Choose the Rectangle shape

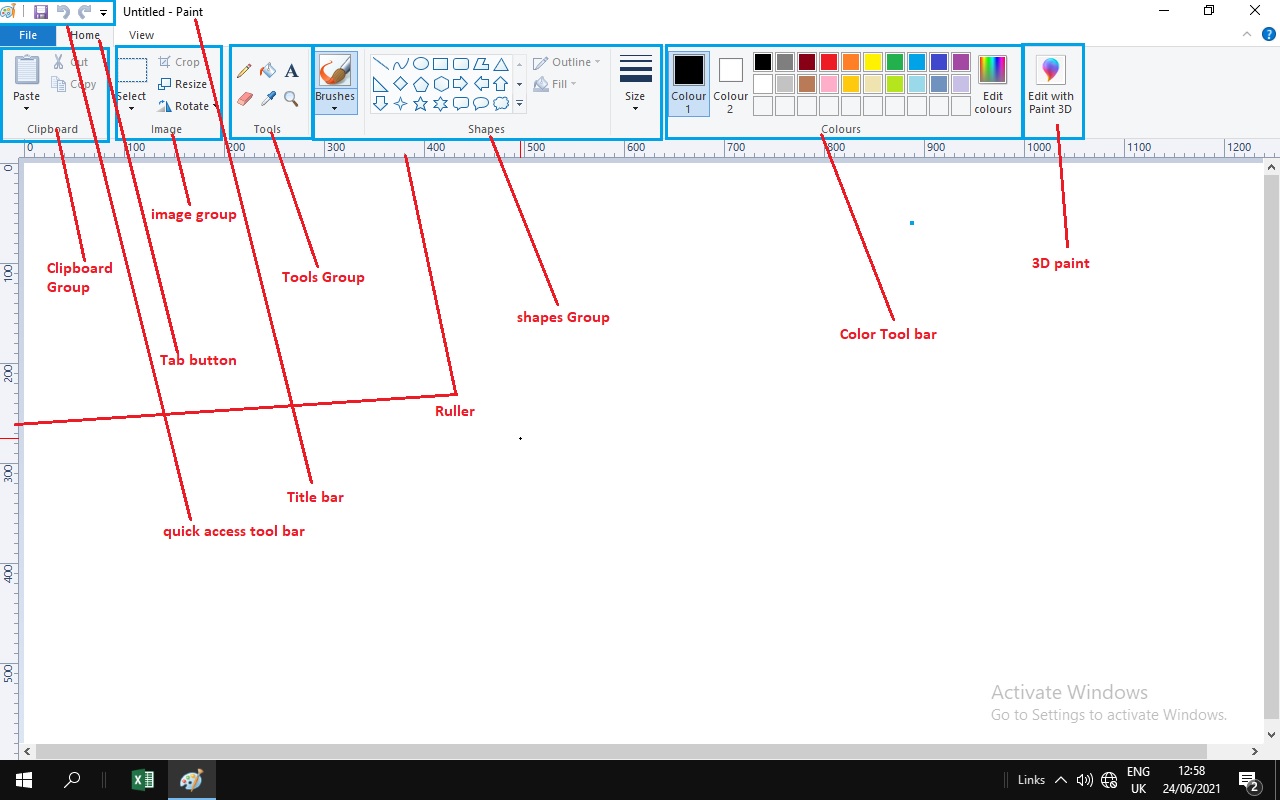(441, 64)
